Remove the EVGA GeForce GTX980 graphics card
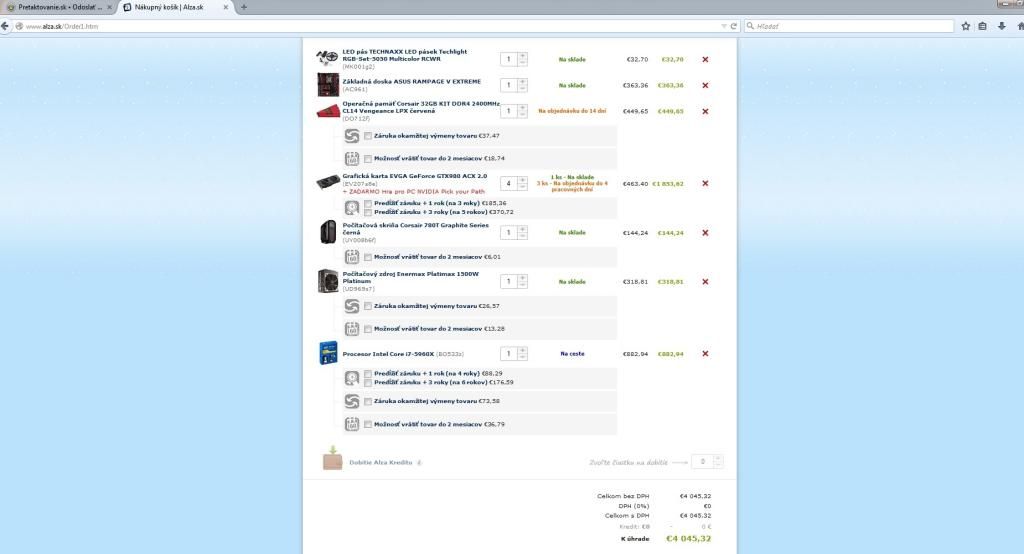The width and height of the screenshot is (1024, 554). 705,183
